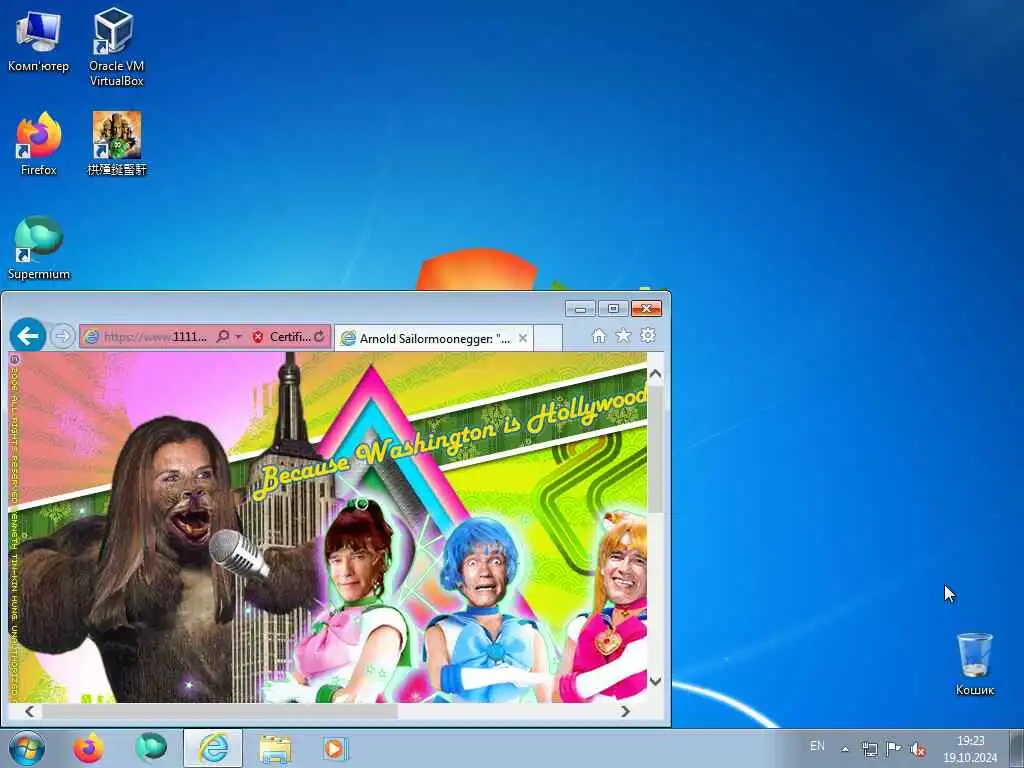Close the Arnold Sailormoonegger tab
The width and height of the screenshot is (1024, 768).
click(x=522, y=338)
